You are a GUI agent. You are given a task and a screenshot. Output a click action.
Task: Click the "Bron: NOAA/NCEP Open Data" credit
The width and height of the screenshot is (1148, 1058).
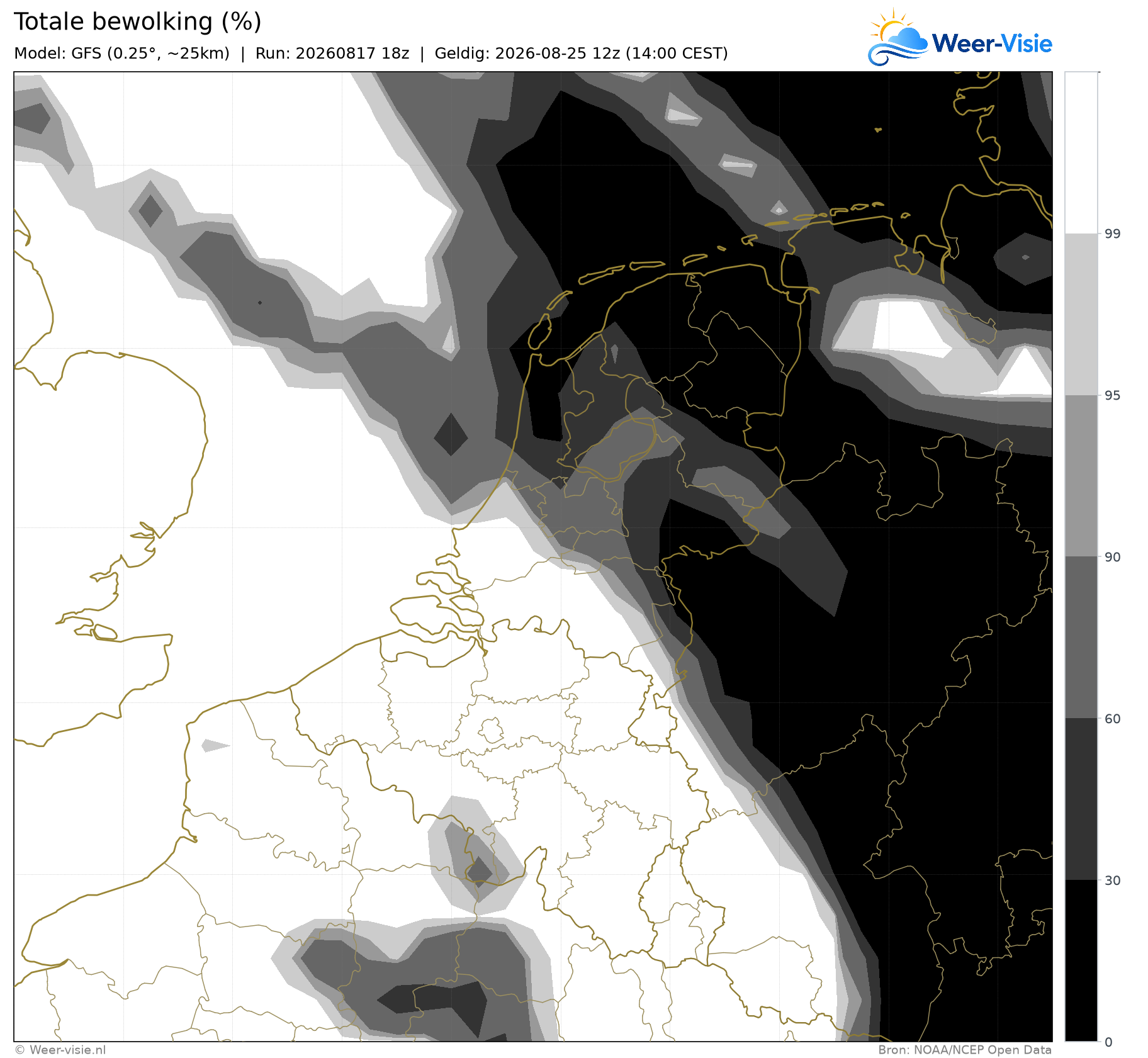point(965,1050)
